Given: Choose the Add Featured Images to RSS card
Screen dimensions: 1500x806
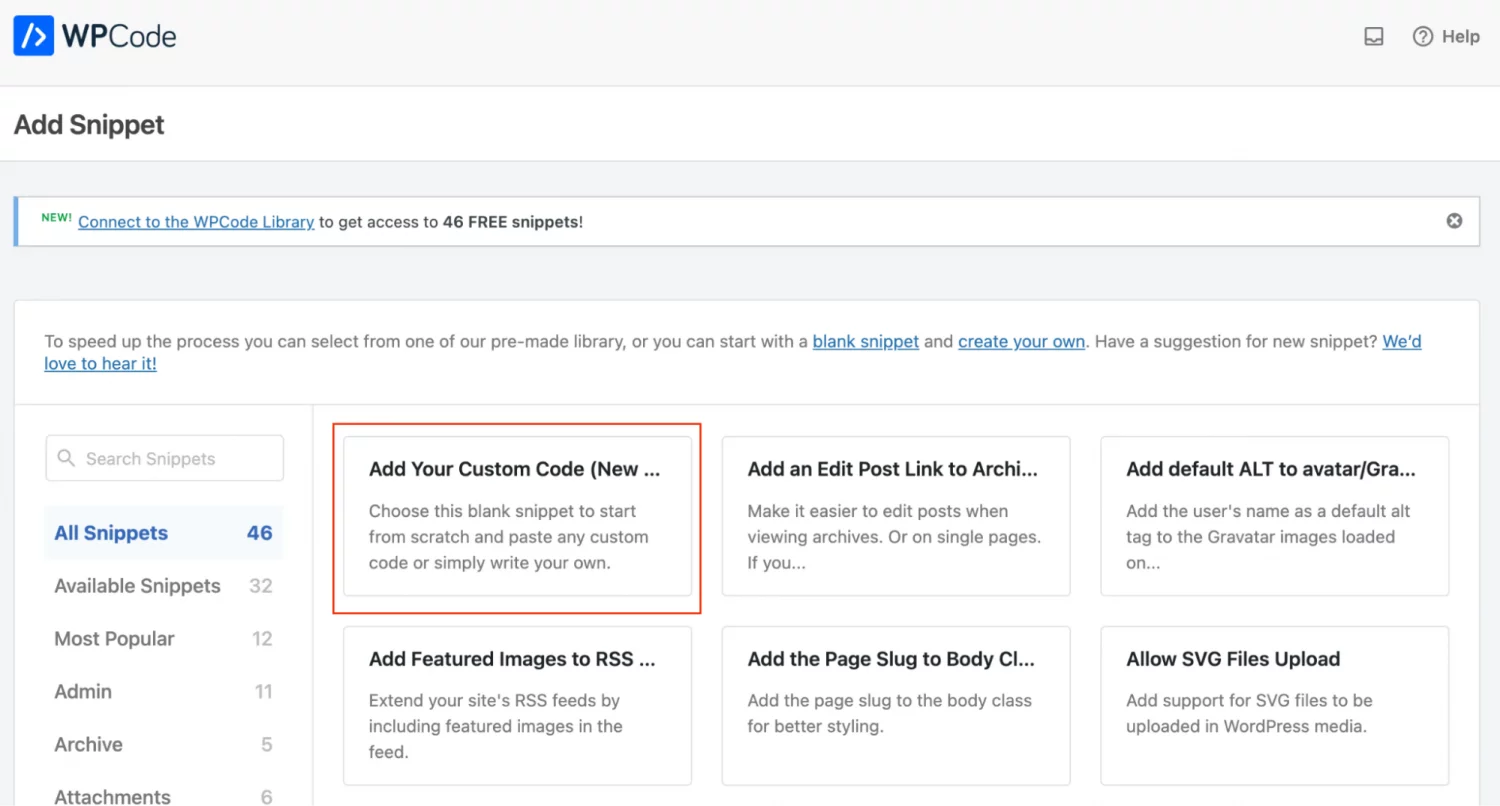Looking at the screenshot, I should (x=517, y=706).
